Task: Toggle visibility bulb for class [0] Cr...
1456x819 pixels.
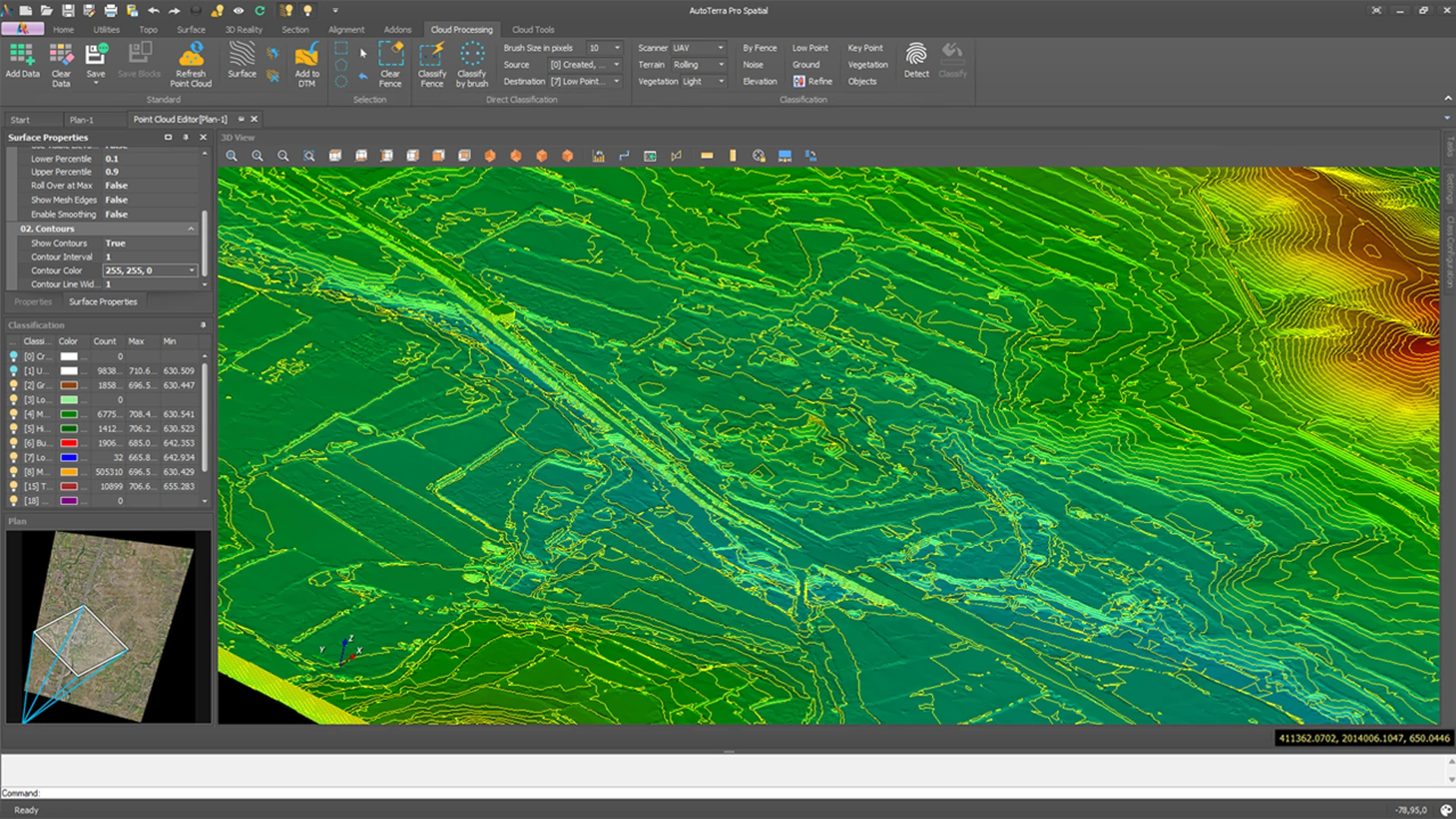Action: [14, 356]
